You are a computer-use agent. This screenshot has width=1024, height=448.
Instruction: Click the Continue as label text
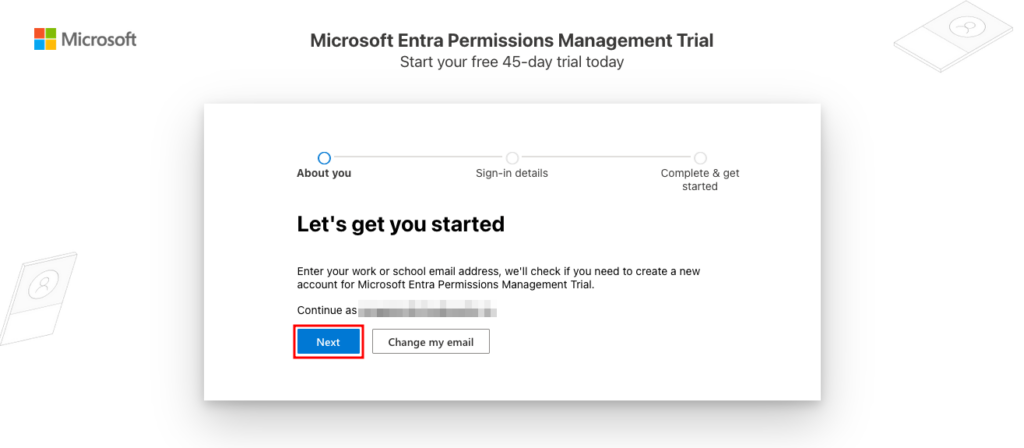327,310
